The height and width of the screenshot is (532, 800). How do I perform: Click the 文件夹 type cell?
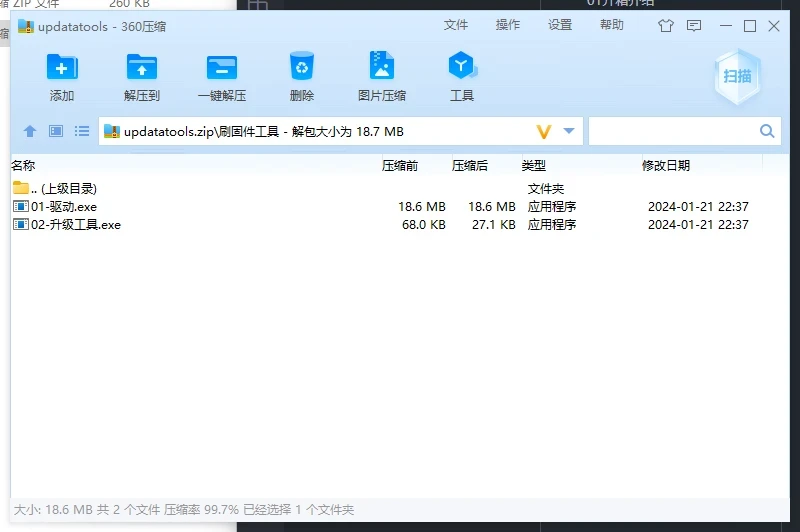coord(545,189)
